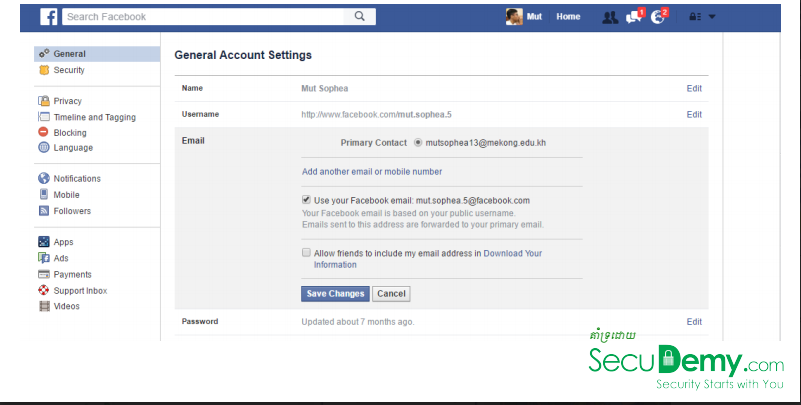Open the notifications globe icon
The image size is (801, 405).
coord(657,17)
